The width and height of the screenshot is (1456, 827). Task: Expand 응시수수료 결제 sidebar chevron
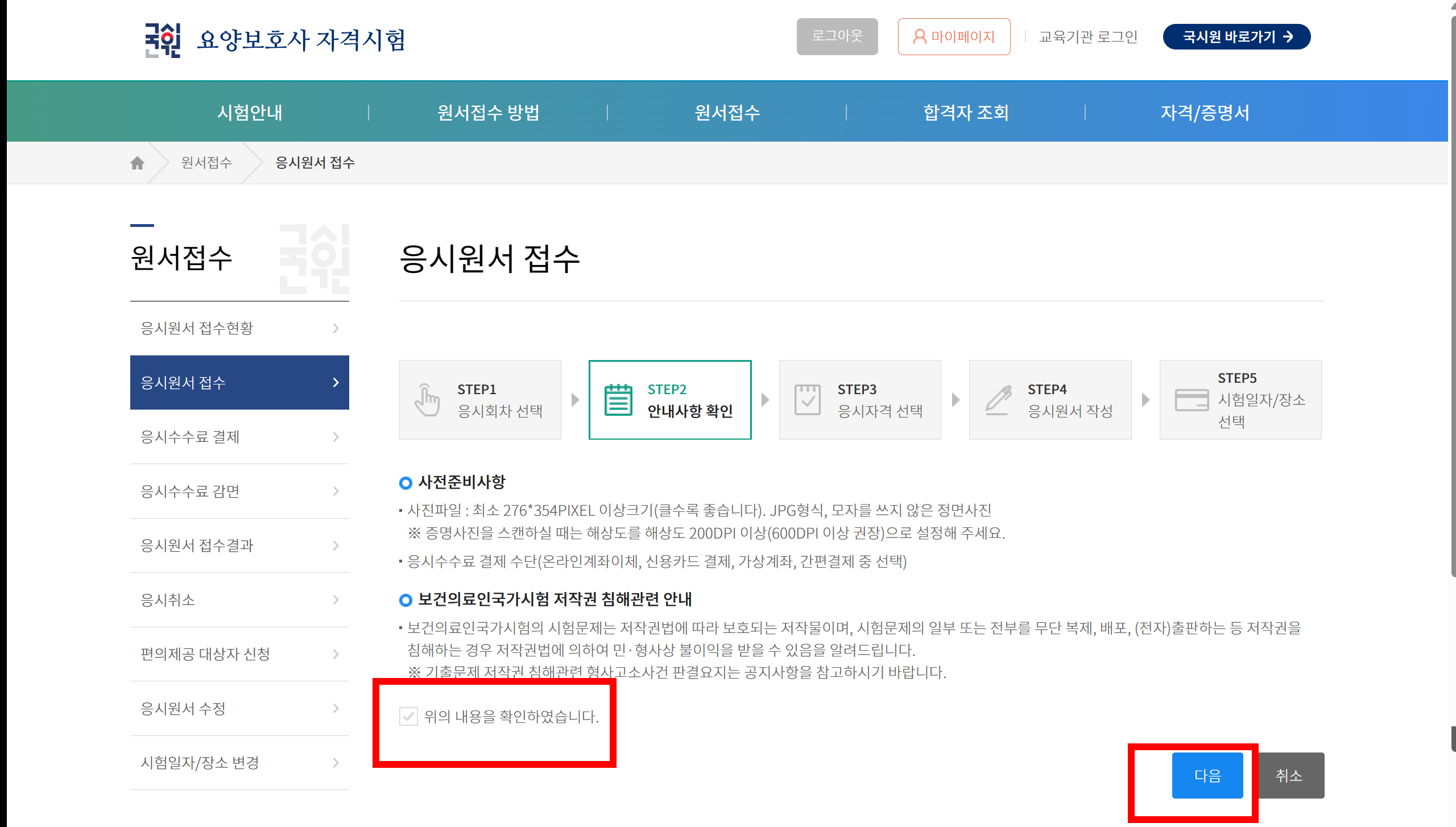click(336, 437)
